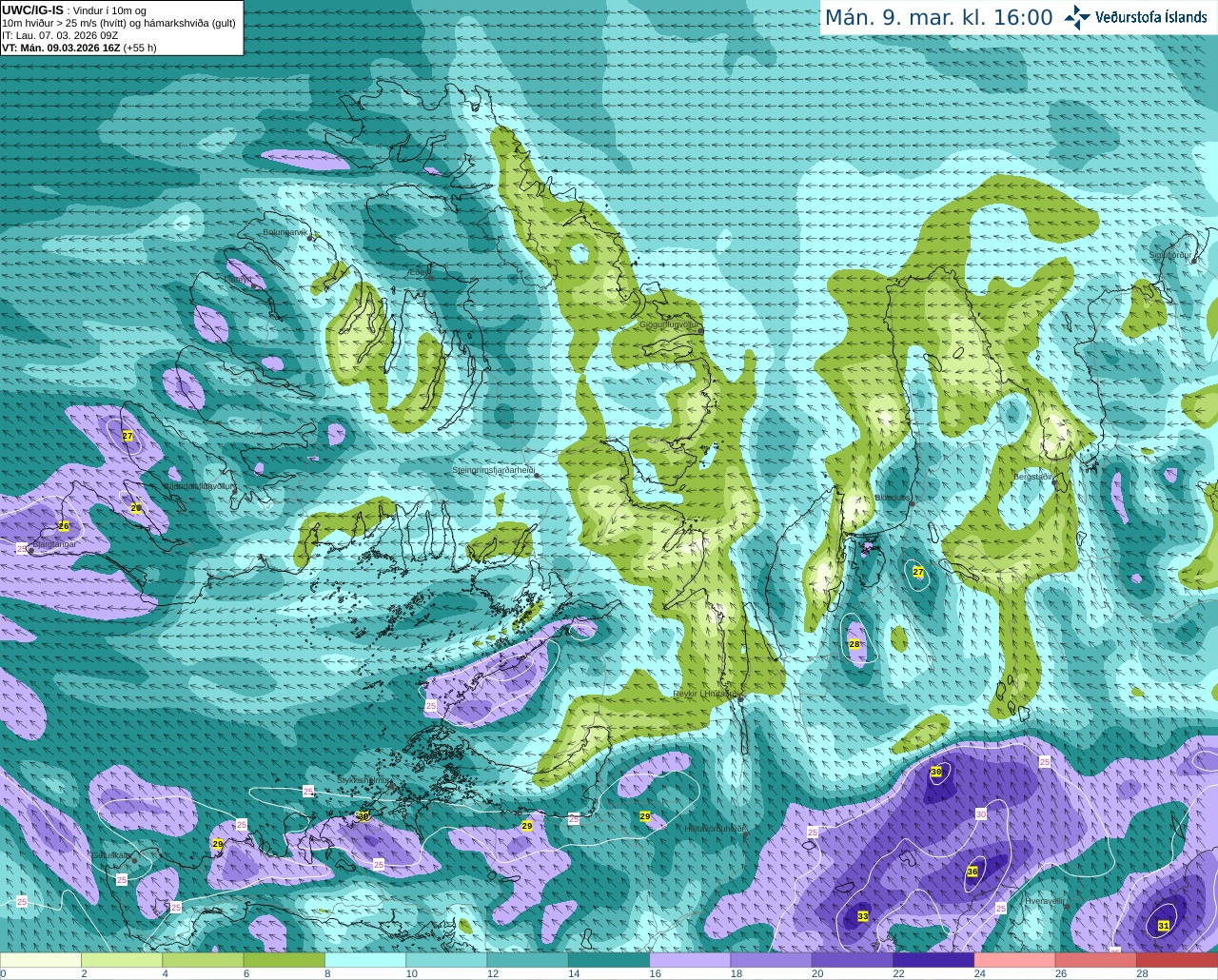Click the yellow 28 maximum gust marker
1218x980 pixels.
(855, 645)
